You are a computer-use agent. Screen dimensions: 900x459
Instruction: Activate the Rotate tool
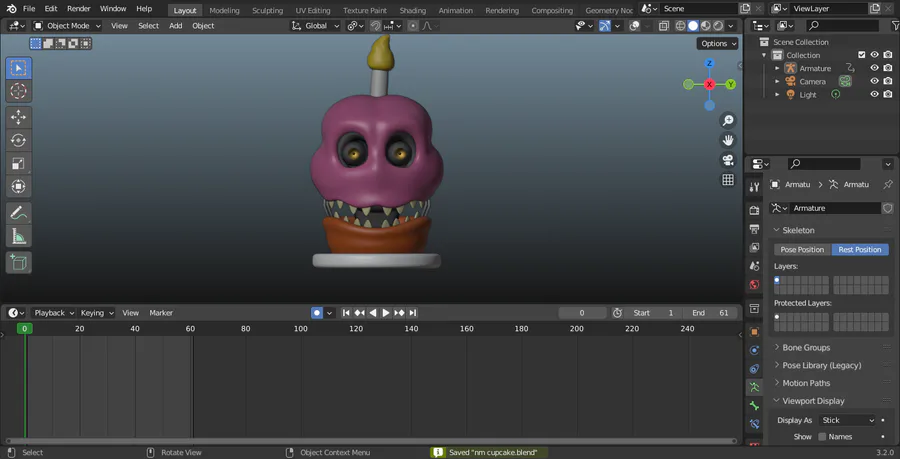(18, 140)
